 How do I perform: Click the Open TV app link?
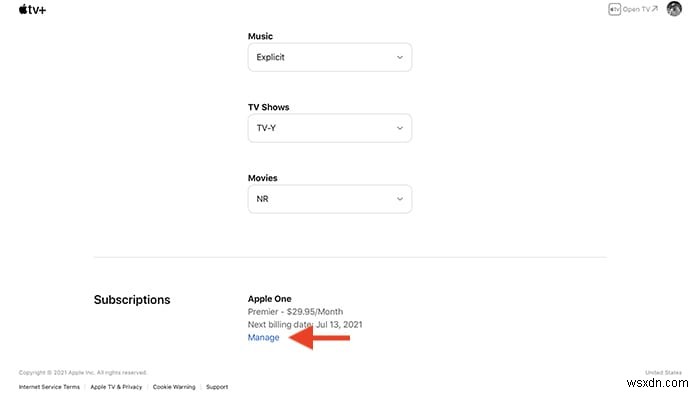coord(633,9)
